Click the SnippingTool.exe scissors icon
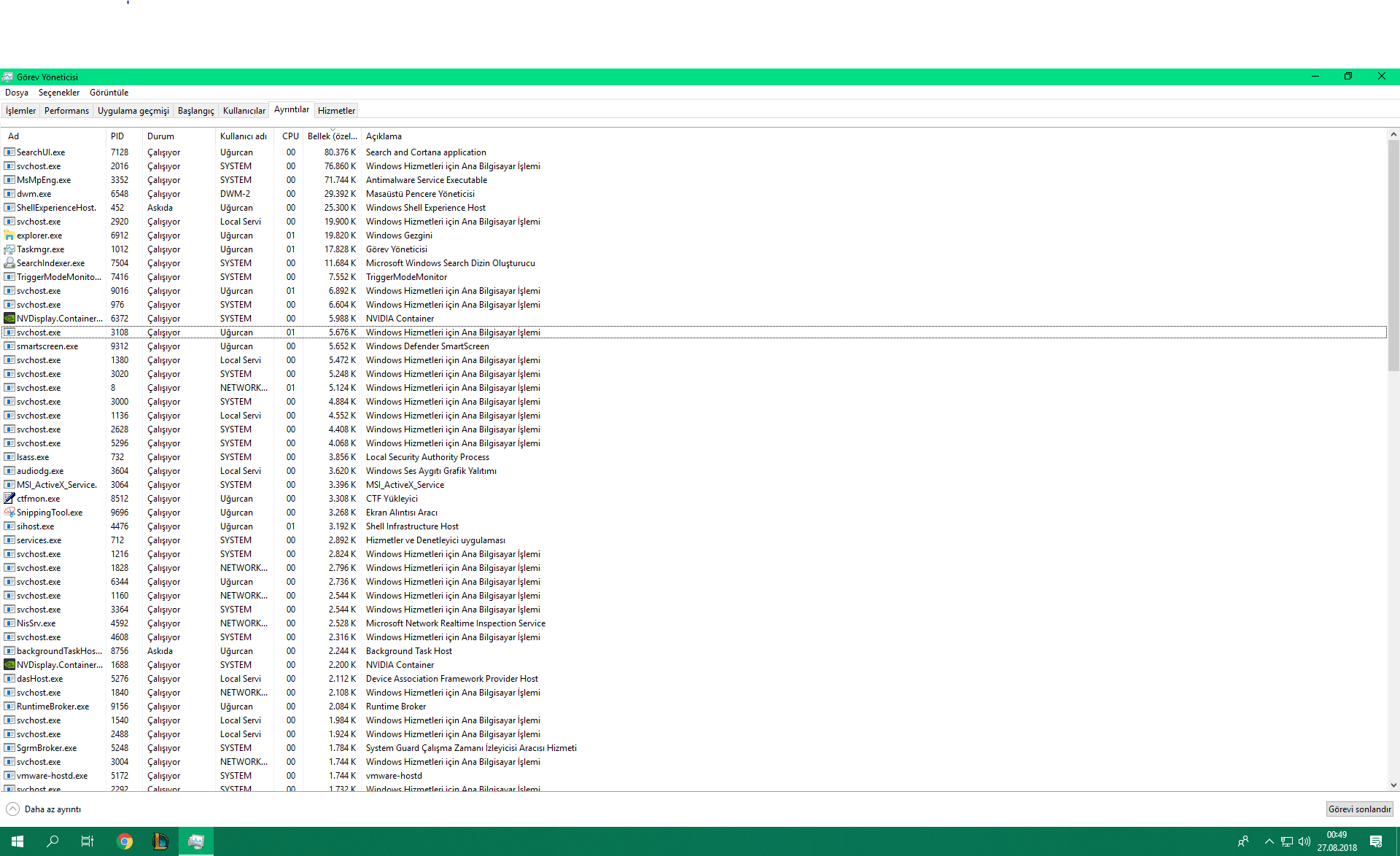The image size is (1400, 856). [x=9, y=513]
